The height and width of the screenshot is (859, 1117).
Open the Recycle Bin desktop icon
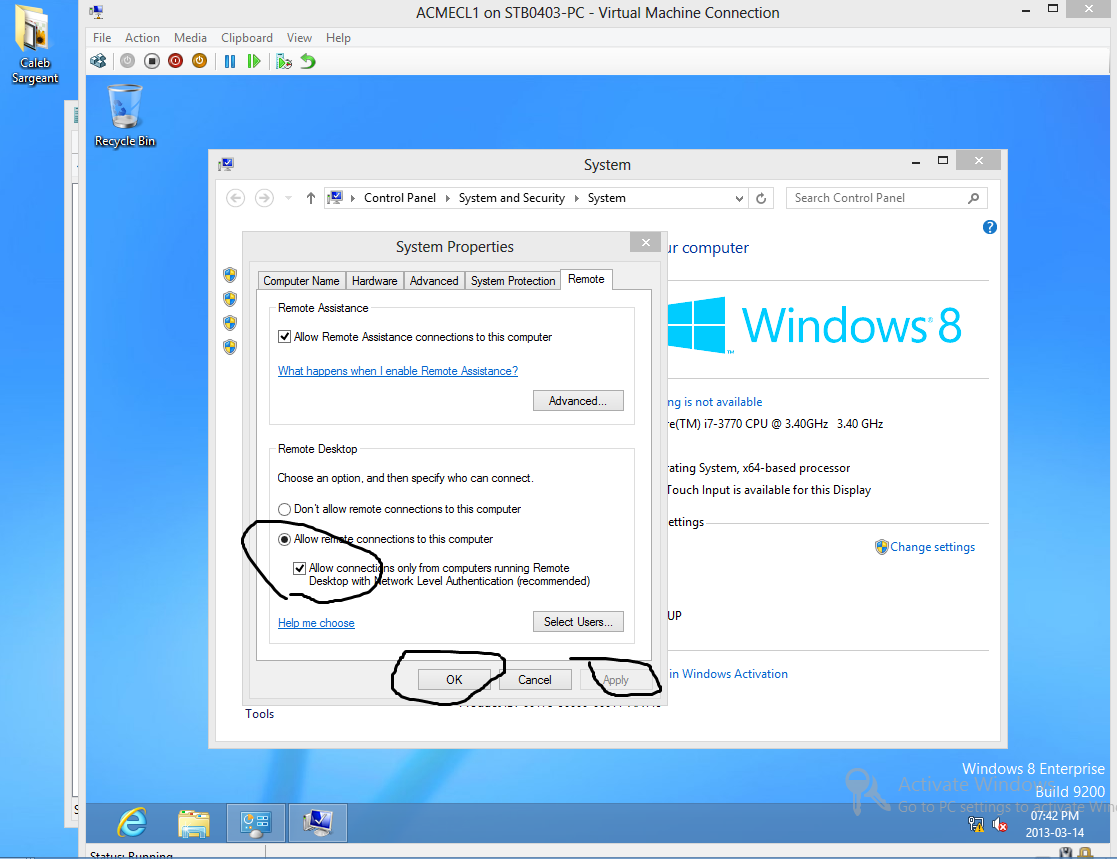pos(125,116)
